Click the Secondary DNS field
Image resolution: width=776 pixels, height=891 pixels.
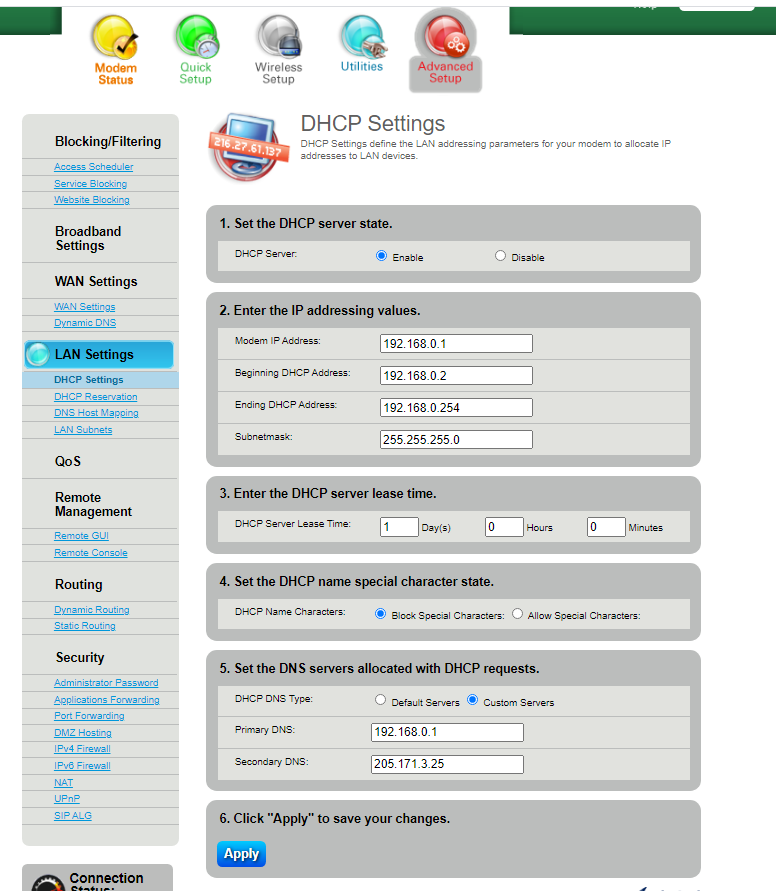447,764
